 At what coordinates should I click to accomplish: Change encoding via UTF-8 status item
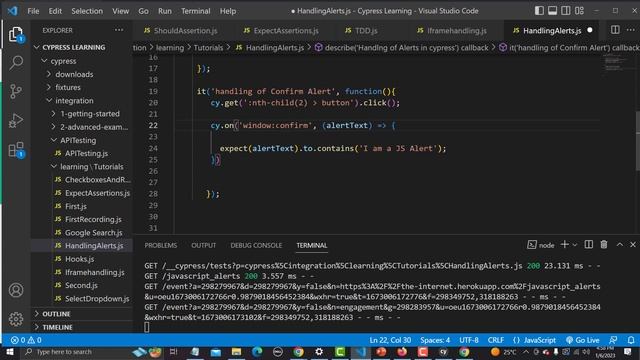click(x=469, y=340)
